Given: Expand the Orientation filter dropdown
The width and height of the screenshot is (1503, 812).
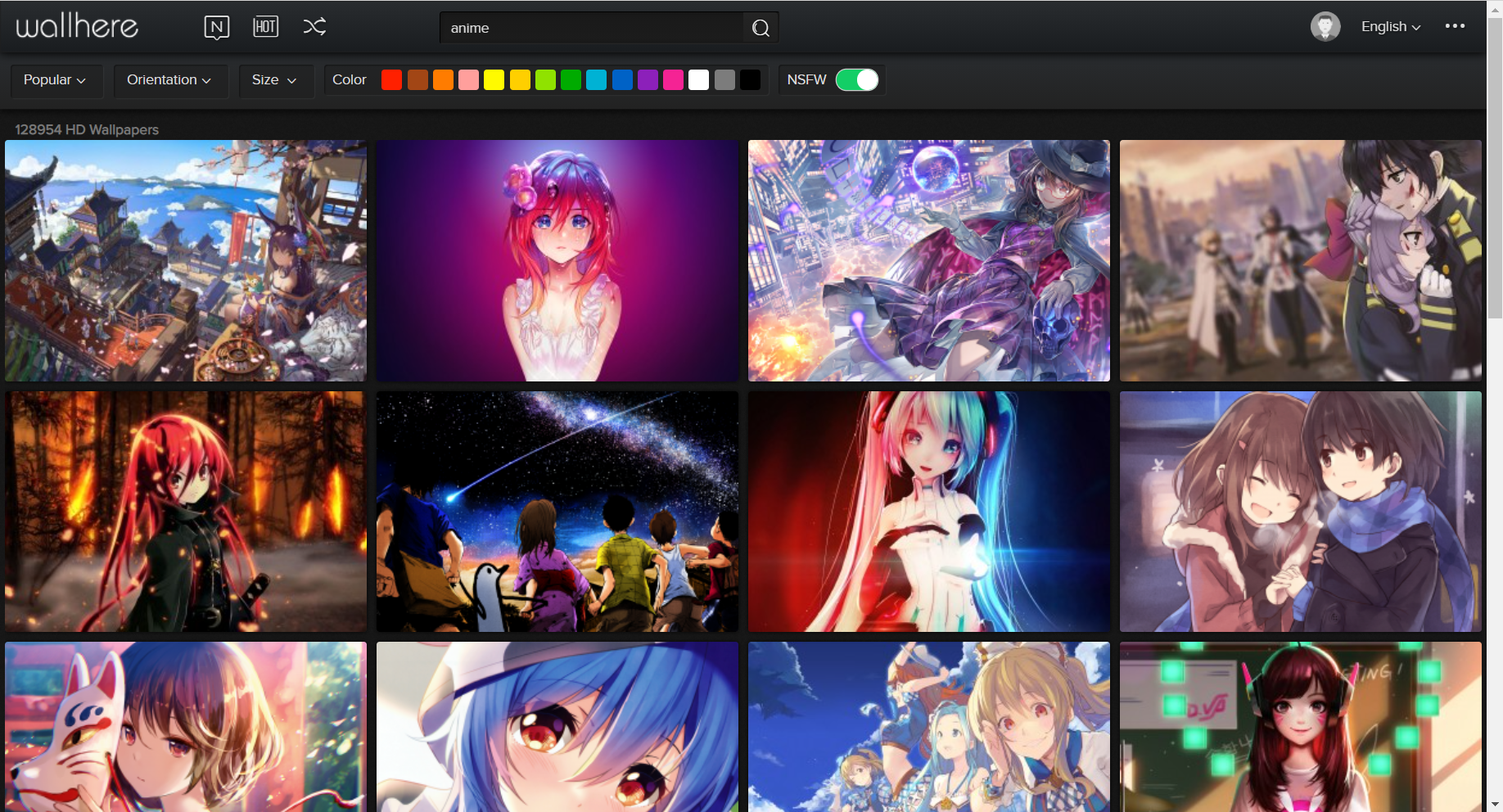Looking at the screenshot, I should tap(169, 80).
